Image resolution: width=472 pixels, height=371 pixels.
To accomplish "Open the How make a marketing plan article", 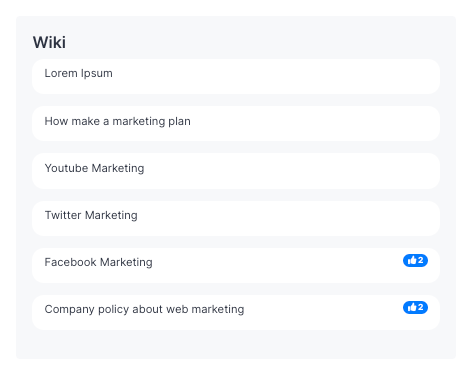I will click(x=118, y=121).
